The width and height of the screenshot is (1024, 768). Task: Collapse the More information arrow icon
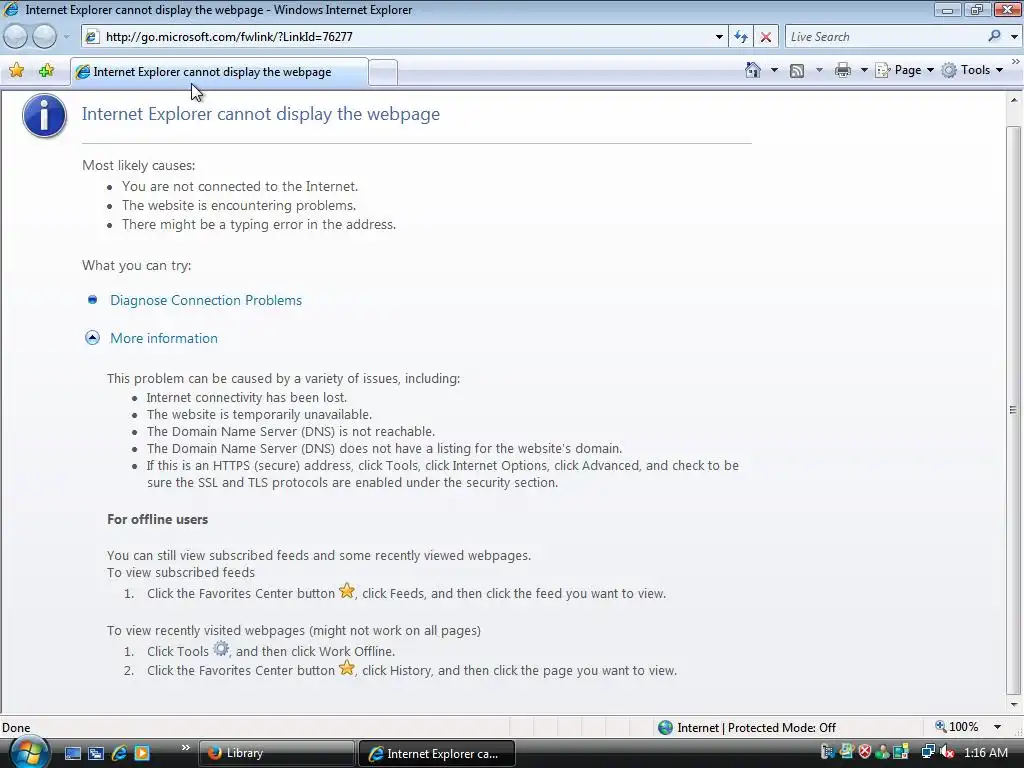92,338
